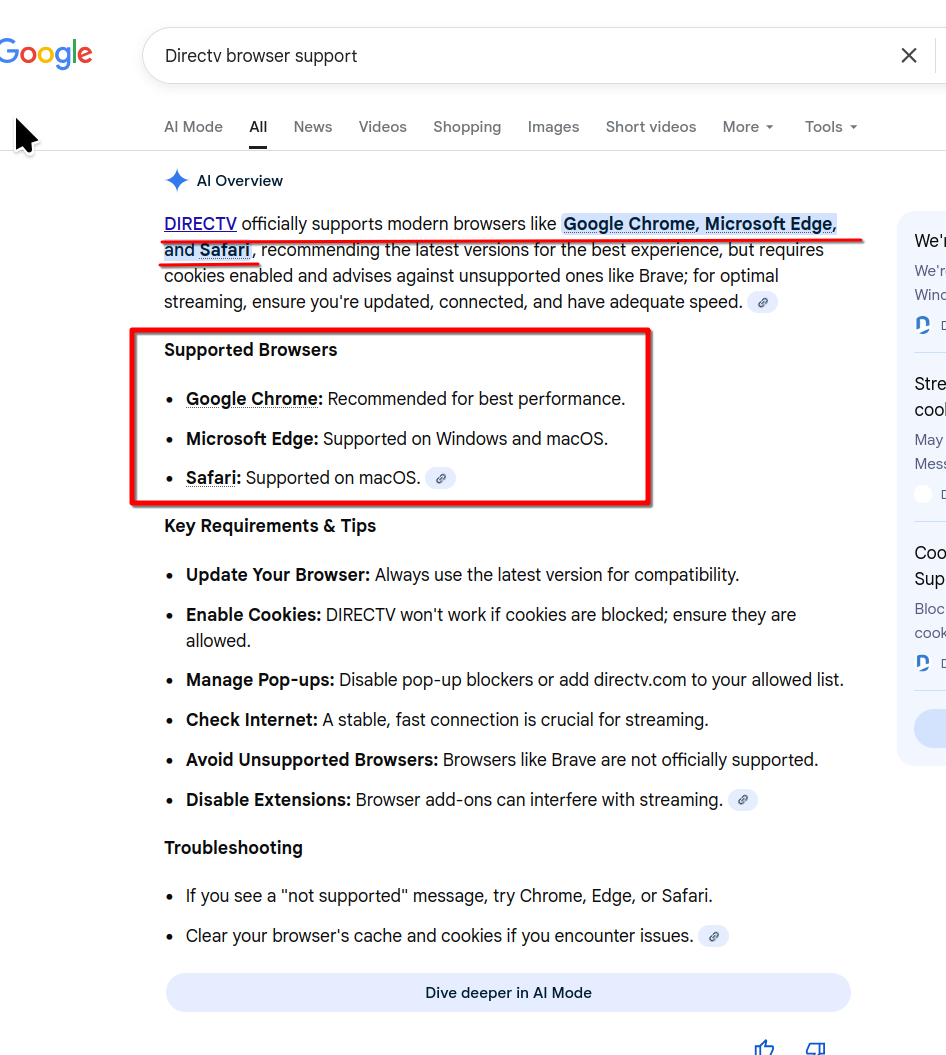The width and height of the screenshot is (946, 1055).
Task: Click the Google logo
Action: (46, 54)
